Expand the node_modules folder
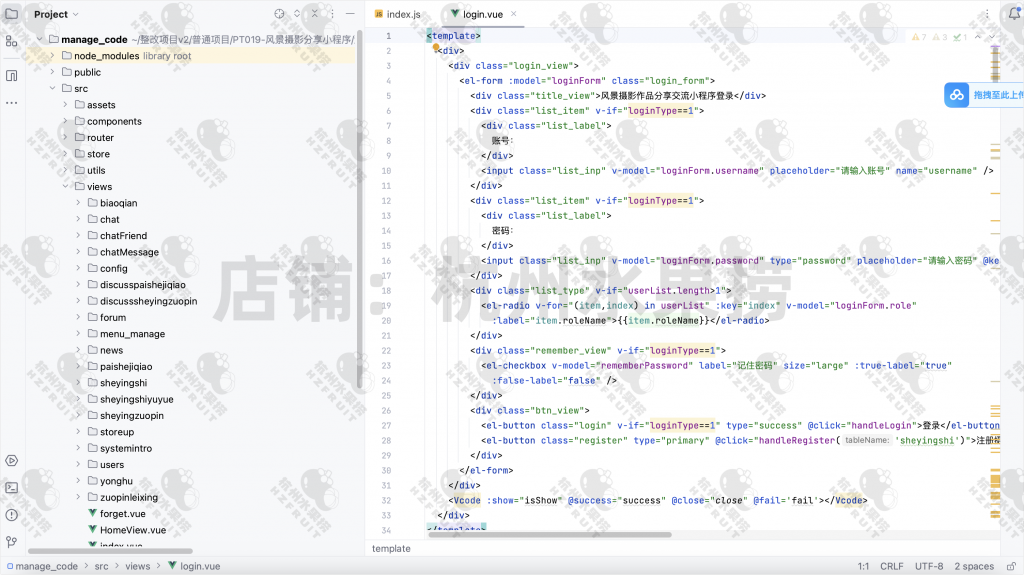The width and height of the screenshot is (1024, 575). (x=53, y=56)
